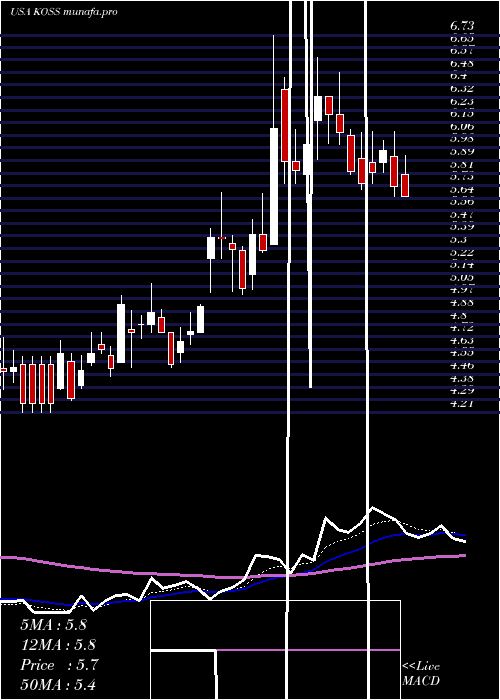
Task: Click the 6.48 price axis label
Action: tap(462, 64)
